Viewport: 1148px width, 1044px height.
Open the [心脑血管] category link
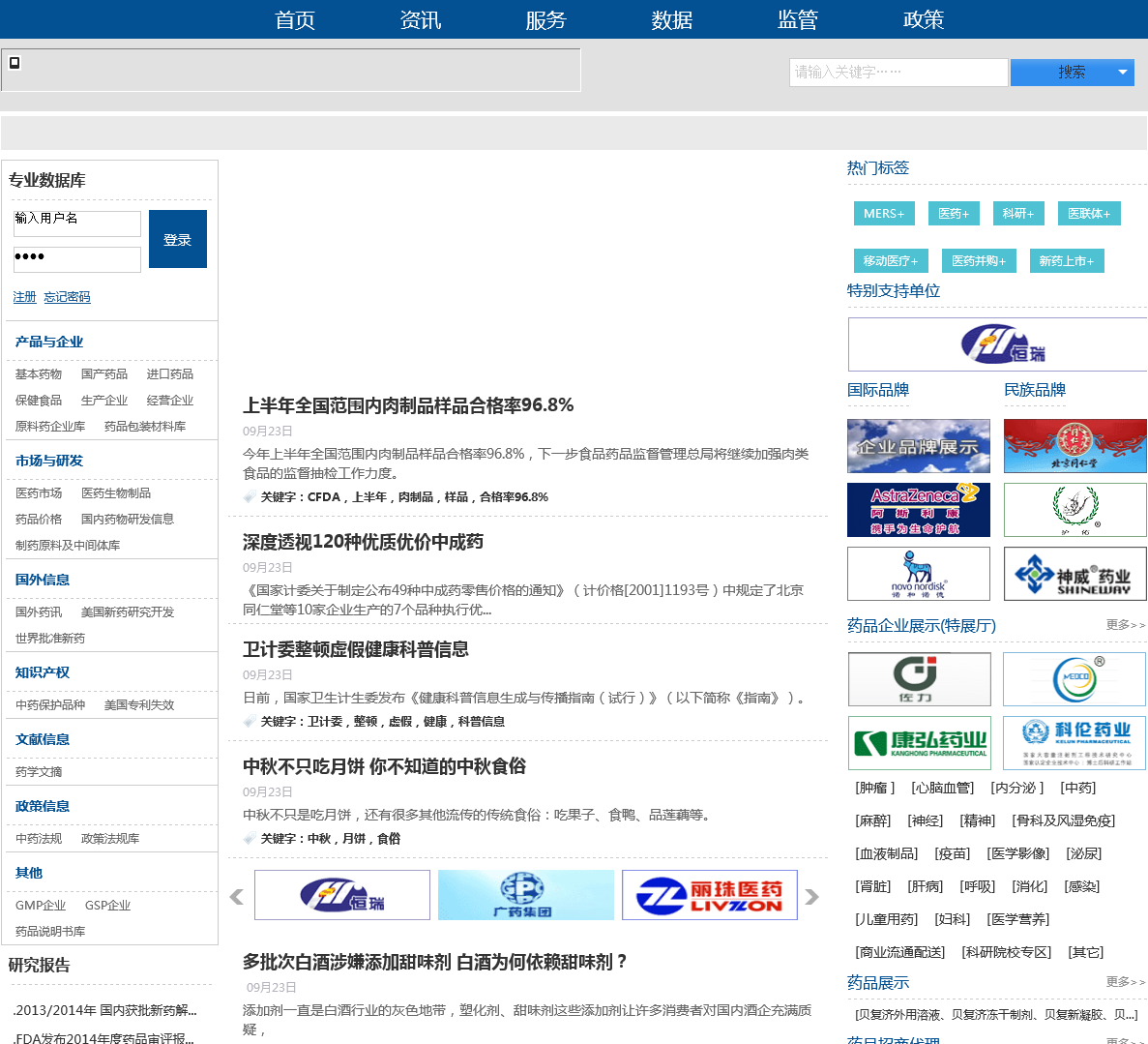coord(943,788)
